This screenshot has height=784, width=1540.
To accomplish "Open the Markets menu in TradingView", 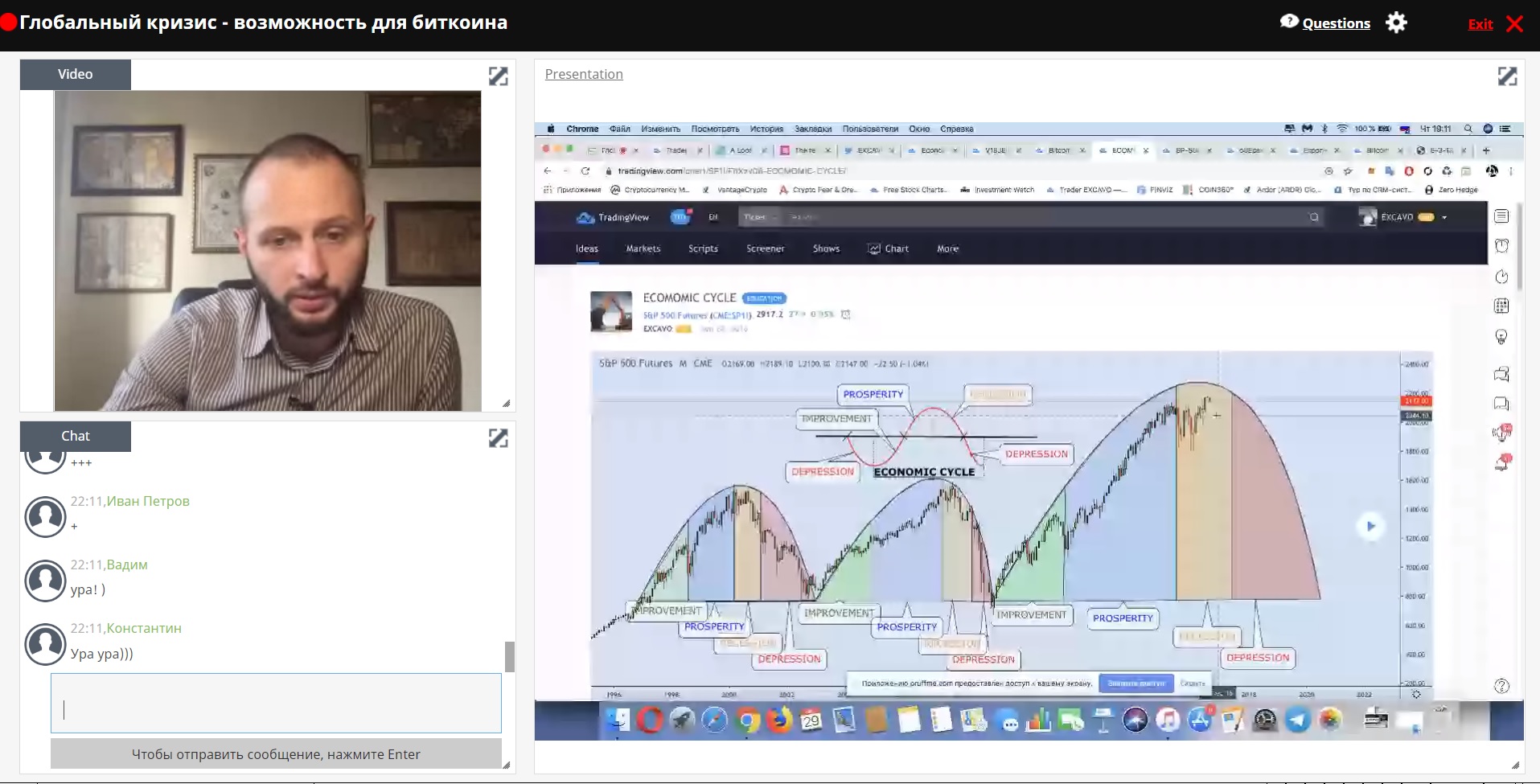I will 643,248.
